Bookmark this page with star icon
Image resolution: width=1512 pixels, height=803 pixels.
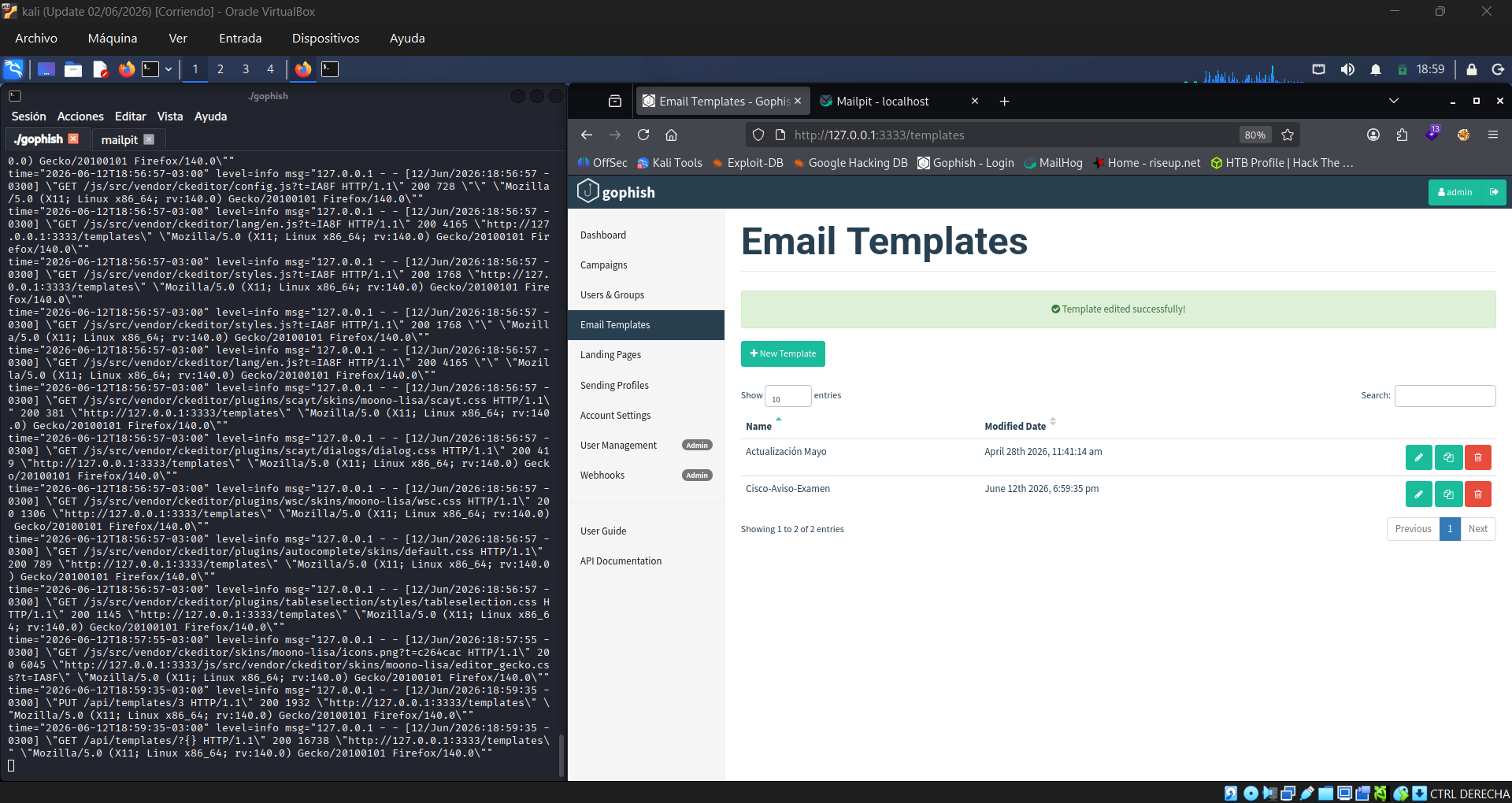point(1288,135)
